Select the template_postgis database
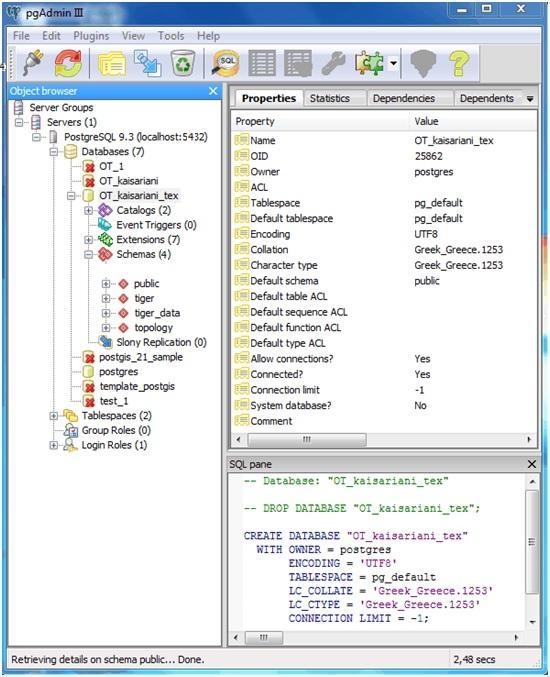550x677 pixels. 137,386
